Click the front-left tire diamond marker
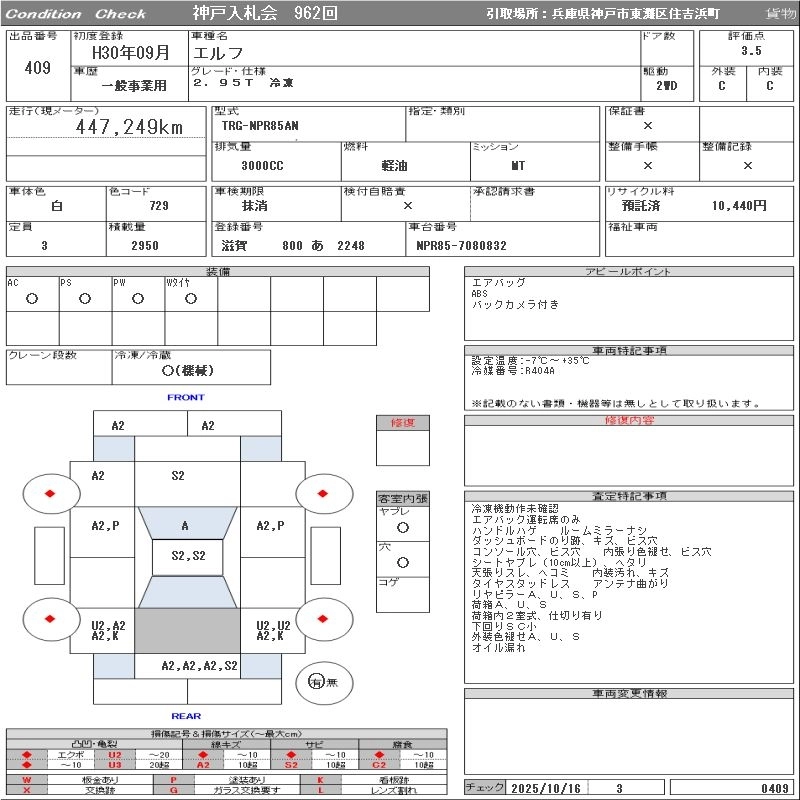800x800 pixels. (x=51, y=493)
